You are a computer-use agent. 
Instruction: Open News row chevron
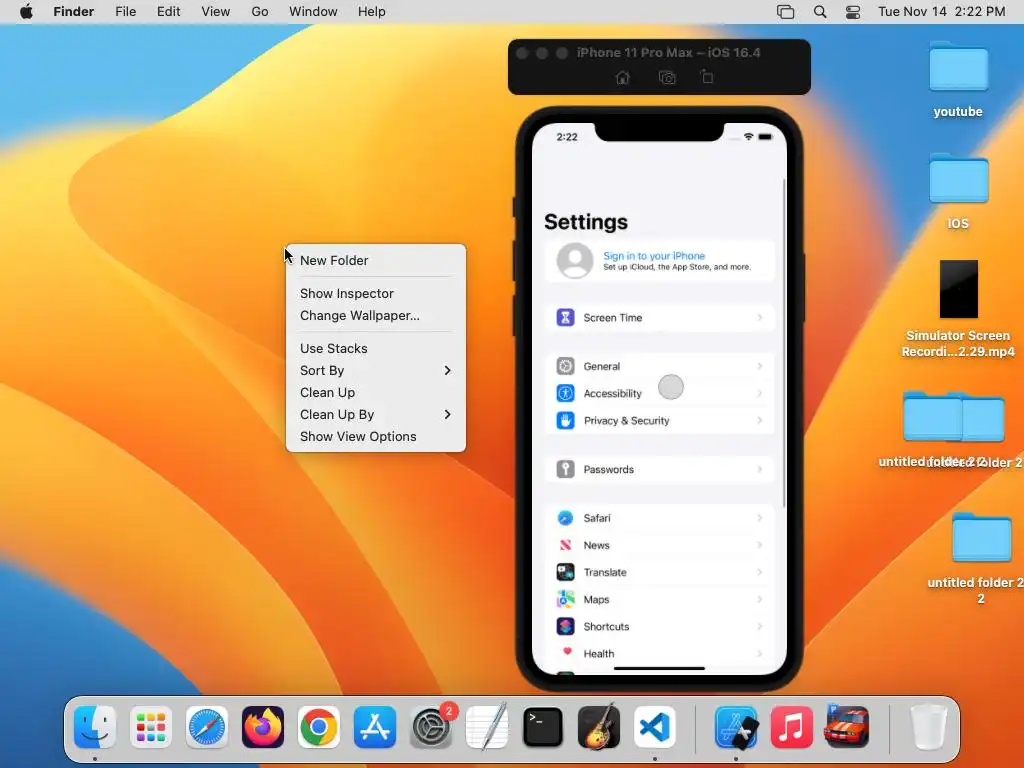click(760, 545)
